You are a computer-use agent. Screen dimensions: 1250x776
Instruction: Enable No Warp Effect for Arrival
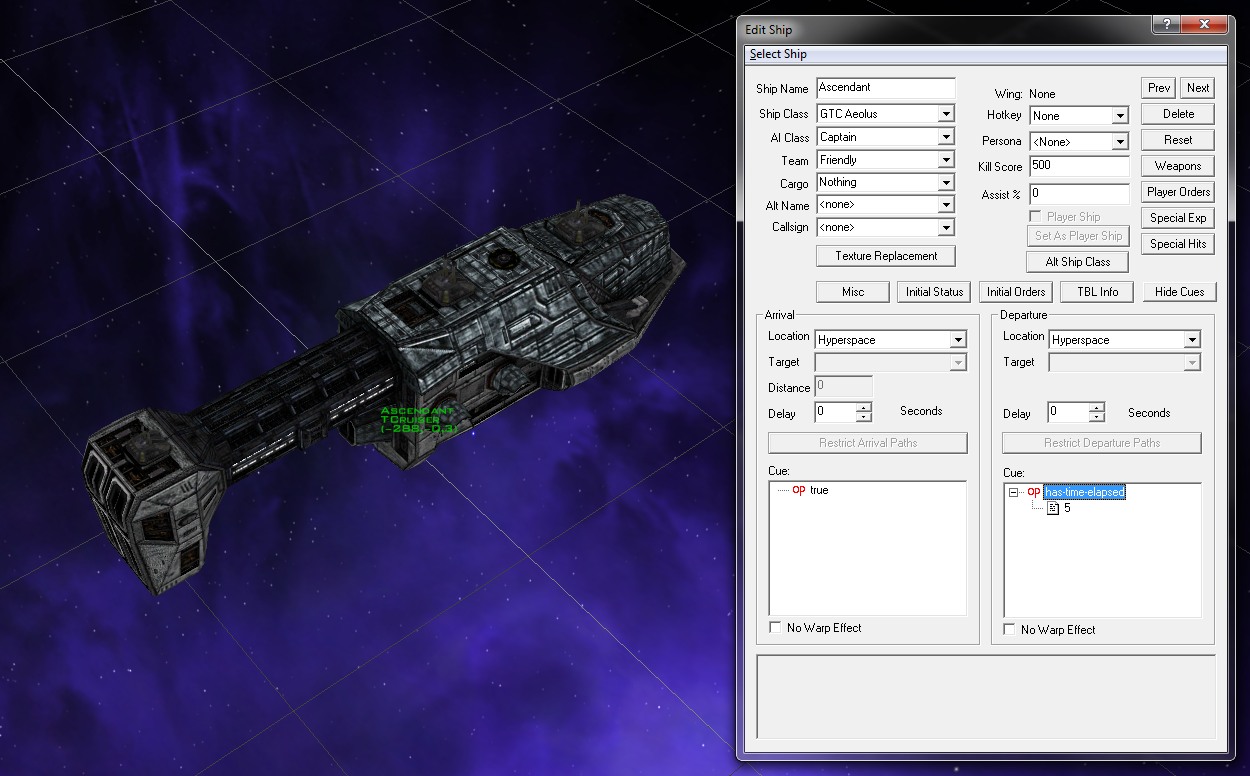click(775, 628)
